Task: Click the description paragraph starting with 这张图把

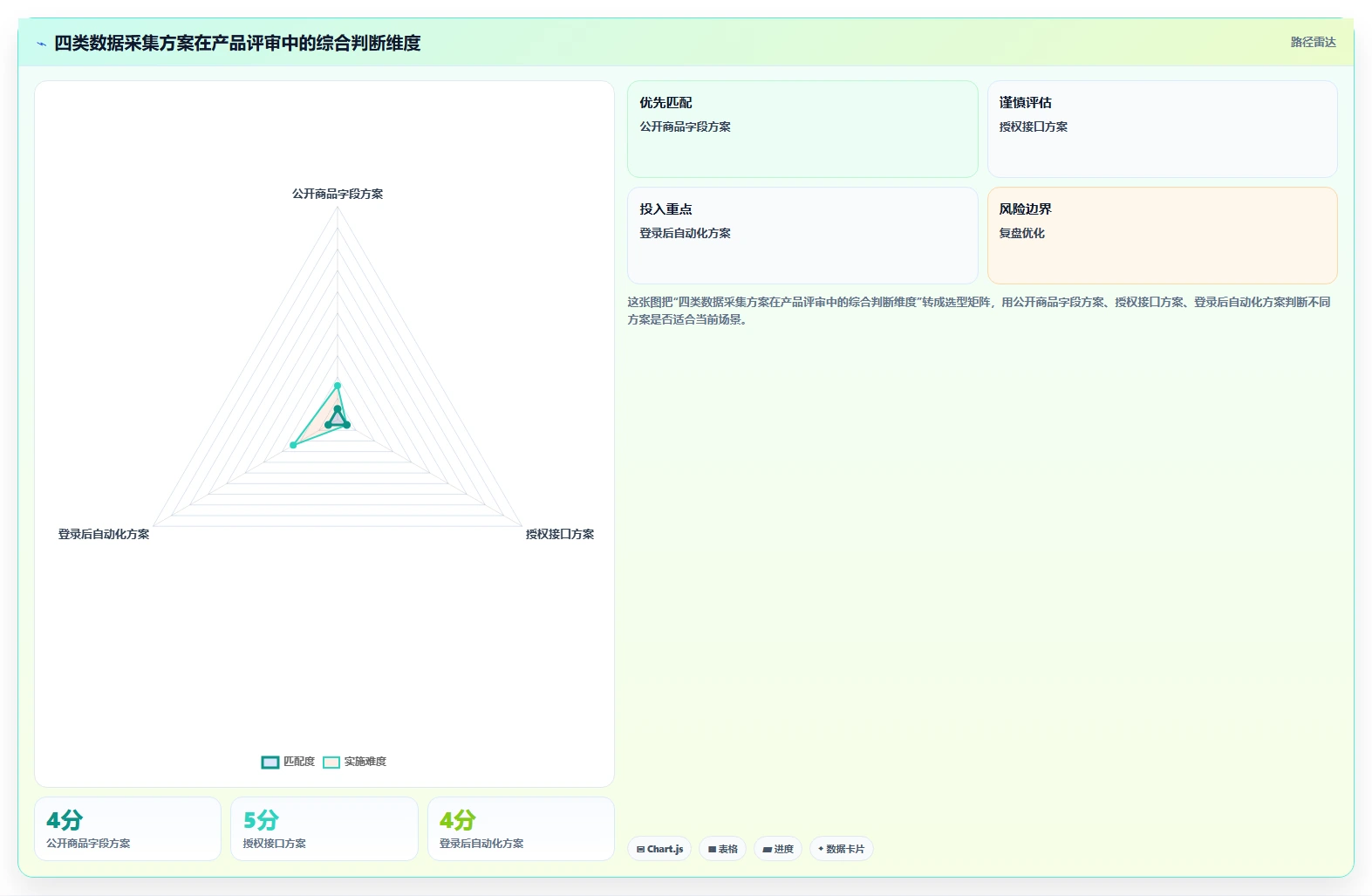Action: tap(979, 311)
